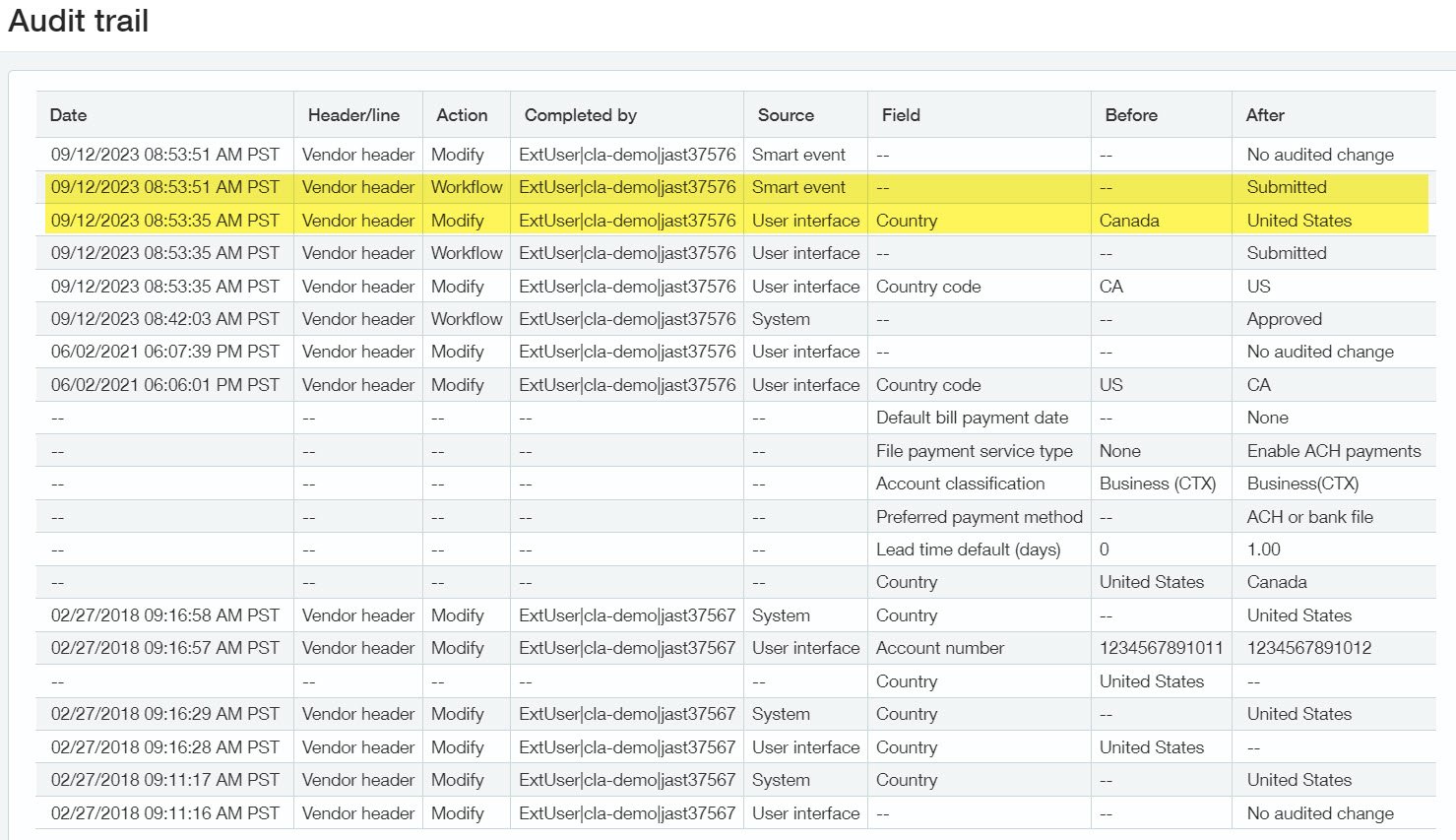Click the Enable ACH payments cell

point(1333,451)
